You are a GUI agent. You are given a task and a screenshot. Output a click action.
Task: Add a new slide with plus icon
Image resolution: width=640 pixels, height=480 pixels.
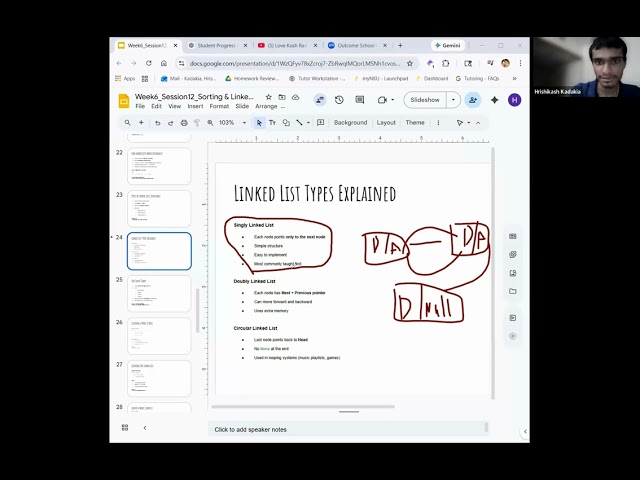point(141,122)
